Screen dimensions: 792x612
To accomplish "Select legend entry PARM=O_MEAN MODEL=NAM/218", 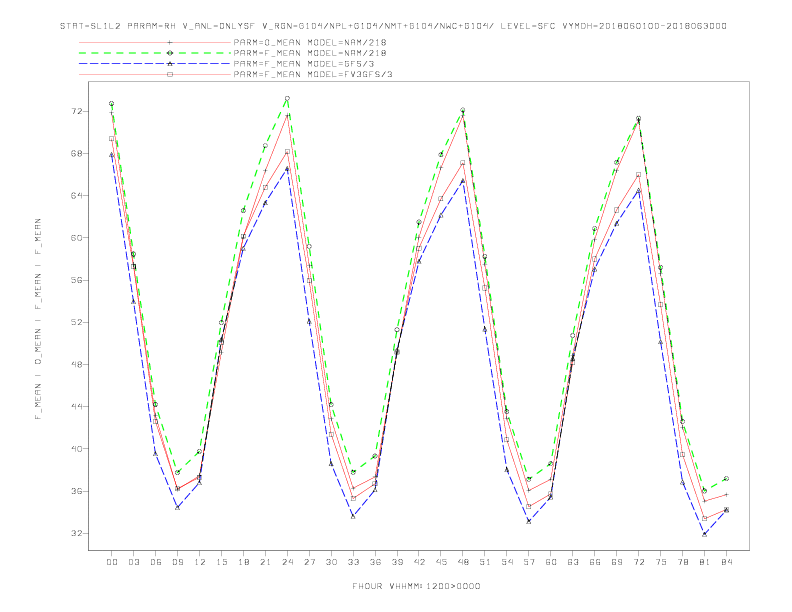I will tap(310, 42).
